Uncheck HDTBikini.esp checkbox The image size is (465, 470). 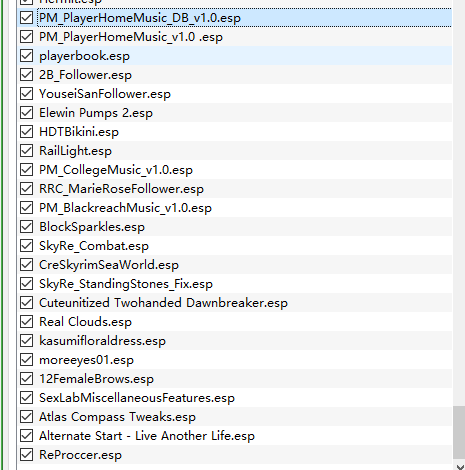tap(26, 132)
